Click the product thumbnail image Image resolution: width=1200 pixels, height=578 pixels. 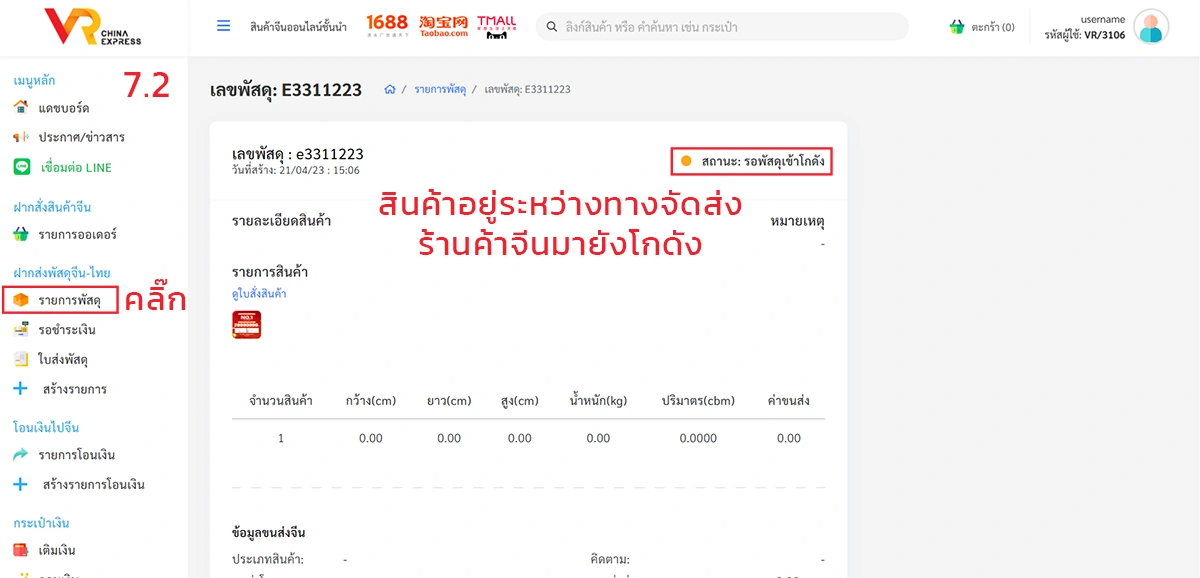[246, 324]
